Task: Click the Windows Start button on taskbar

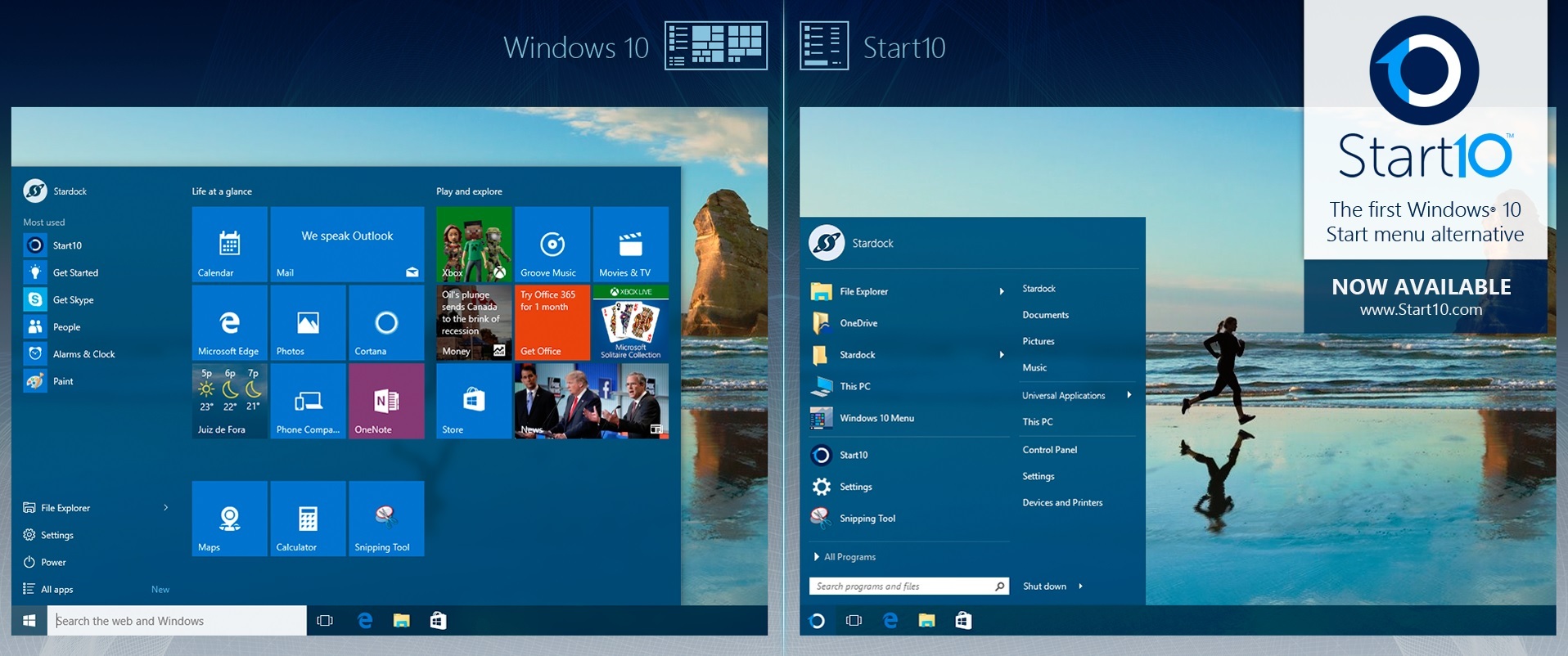Action: [x=29, y=621]
